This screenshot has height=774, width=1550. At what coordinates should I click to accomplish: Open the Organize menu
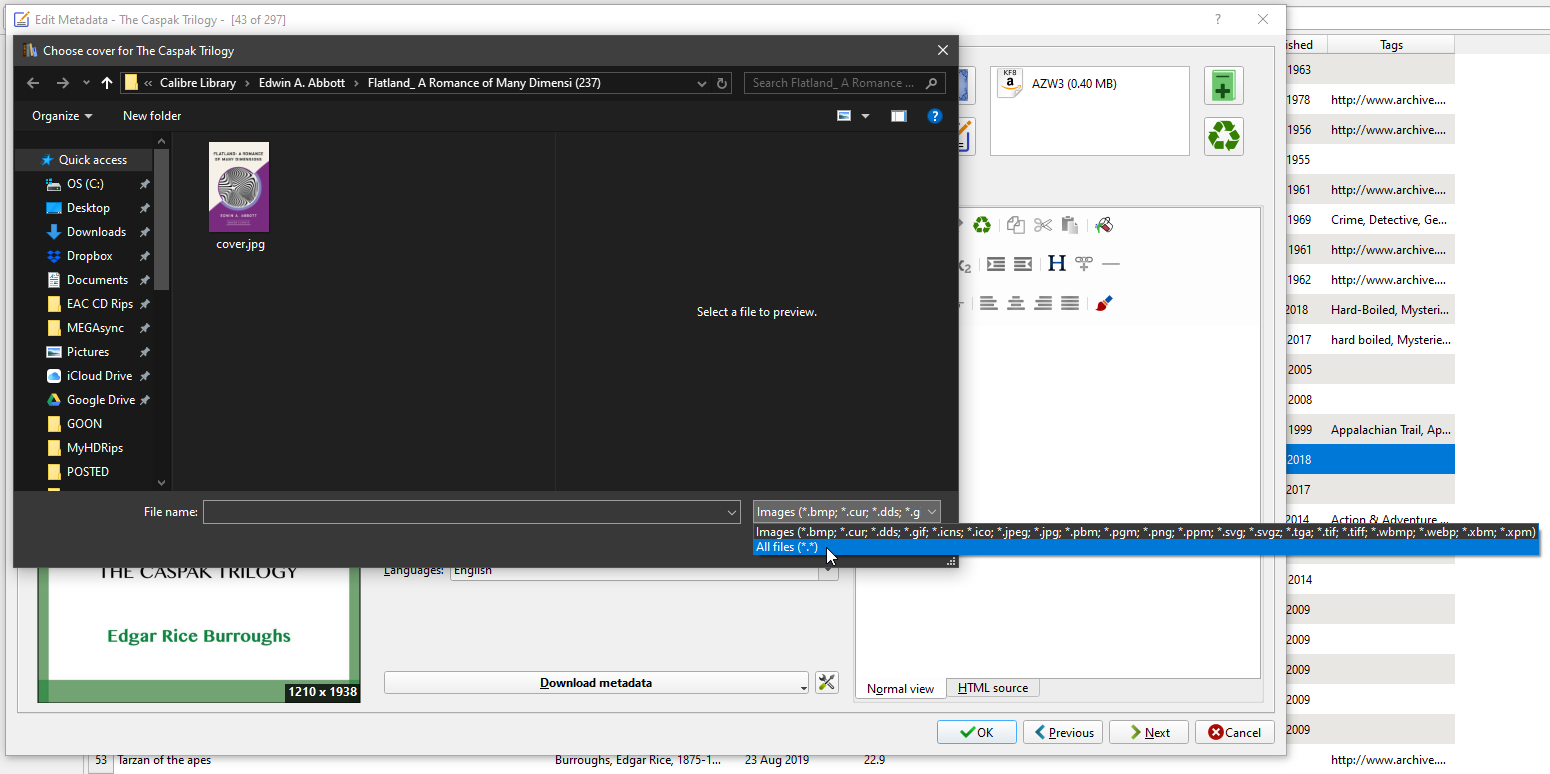(x=62, y=116)
